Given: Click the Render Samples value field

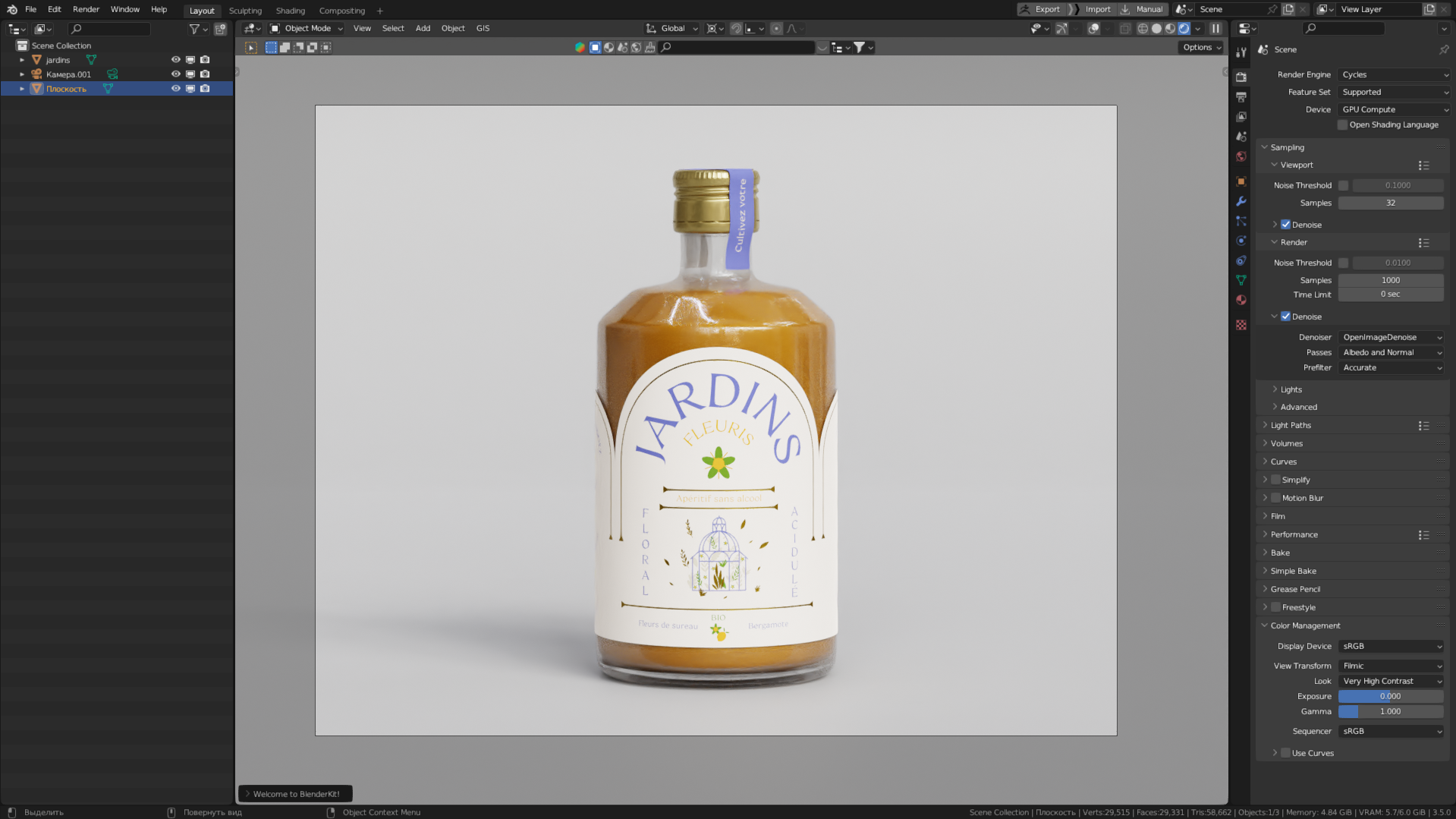Looking at the screenshot, I should [1390, 280].
